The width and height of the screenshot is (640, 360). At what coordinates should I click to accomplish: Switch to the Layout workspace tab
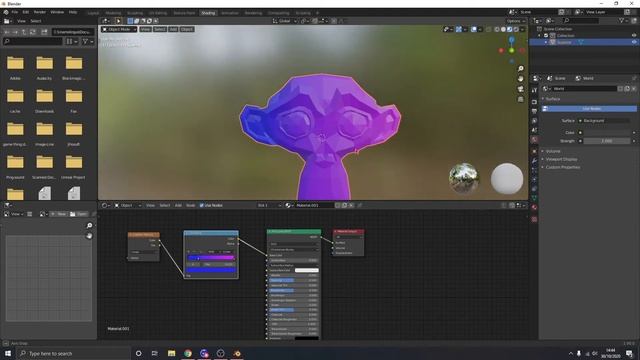[x=93, y=13]
